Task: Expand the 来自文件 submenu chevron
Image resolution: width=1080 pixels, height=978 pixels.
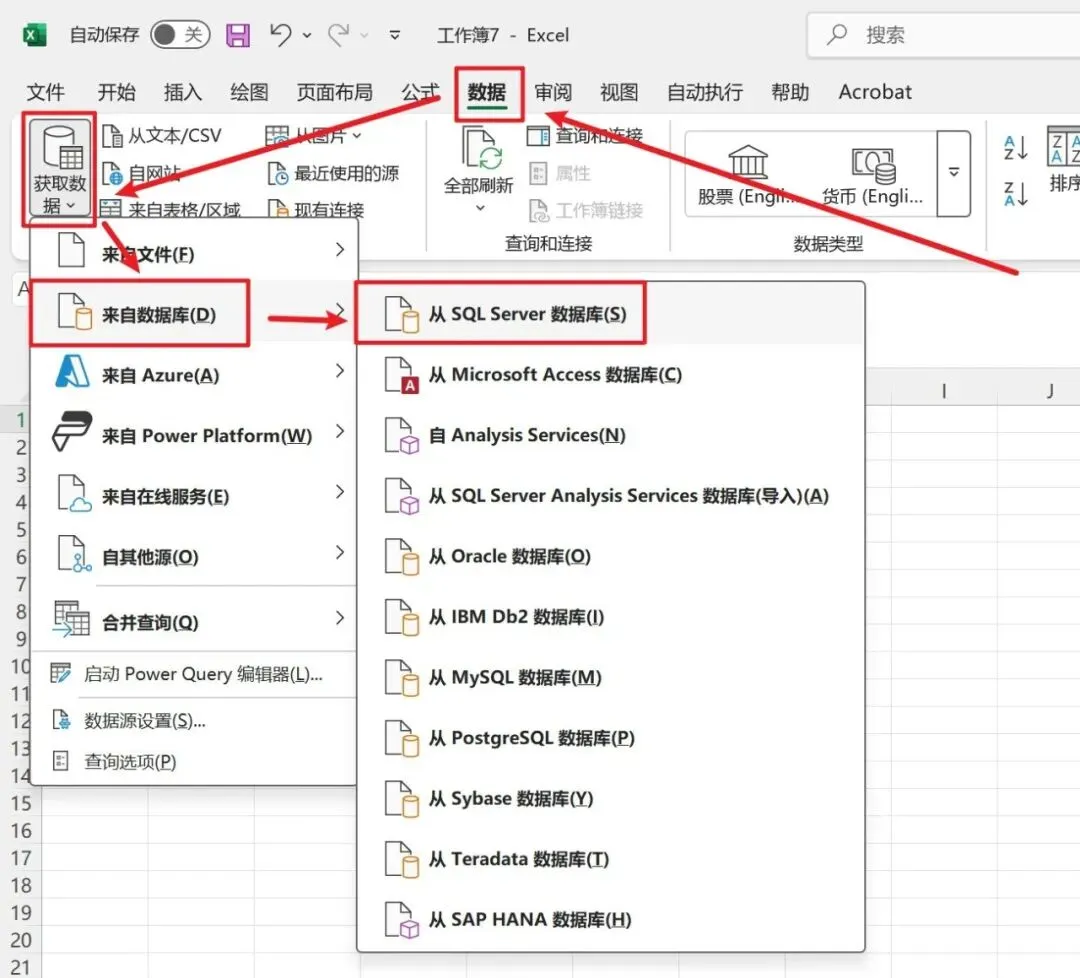Action: pyautogui.click(x=340, y=249)
